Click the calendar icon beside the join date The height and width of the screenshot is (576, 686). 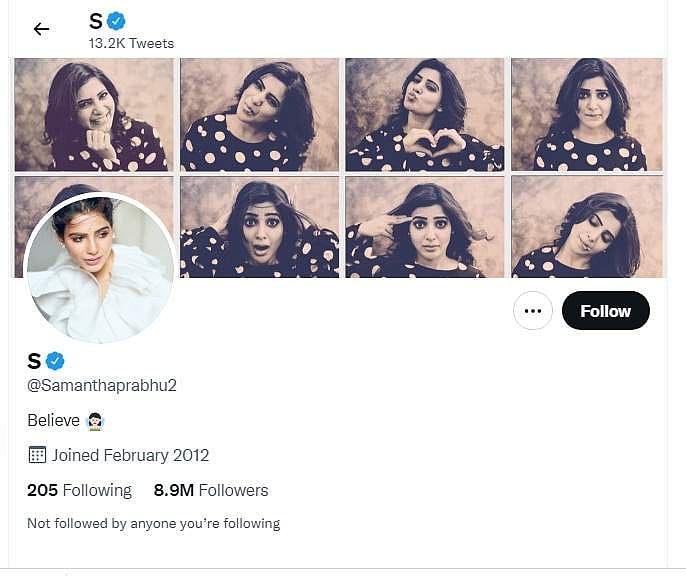pos(37,455)
